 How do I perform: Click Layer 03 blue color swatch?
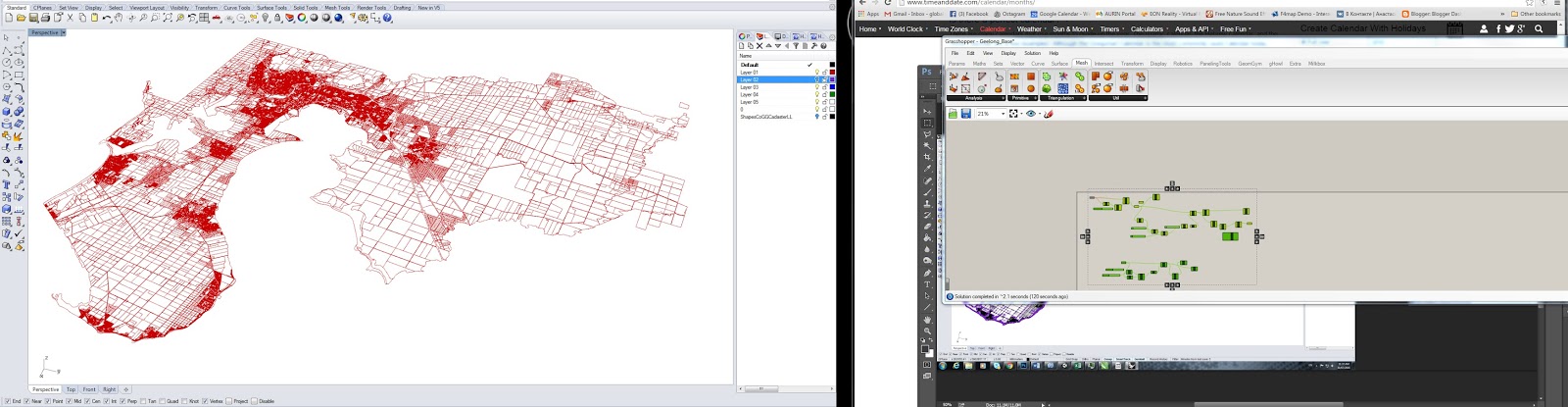click(x=832, y=86)
